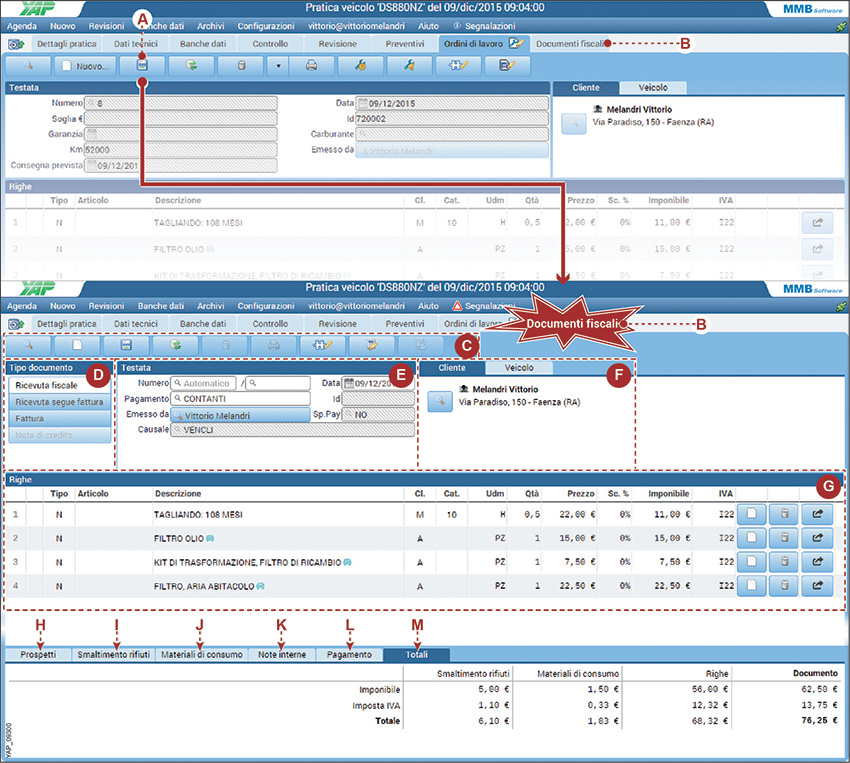Image resolution: width=850 pixels, height=763 pixels.
Task: Select Ricevuta segue fattura document type
Action: point(60,402)
